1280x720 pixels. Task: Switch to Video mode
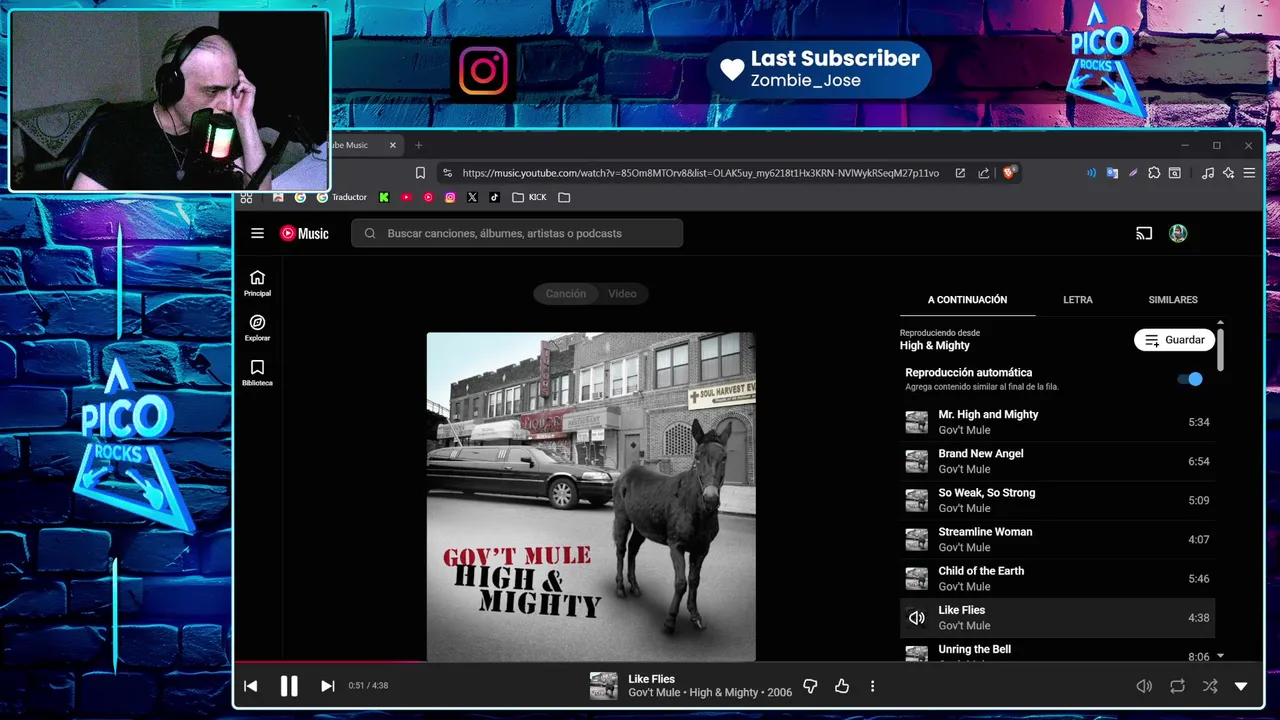coord(622,293)
